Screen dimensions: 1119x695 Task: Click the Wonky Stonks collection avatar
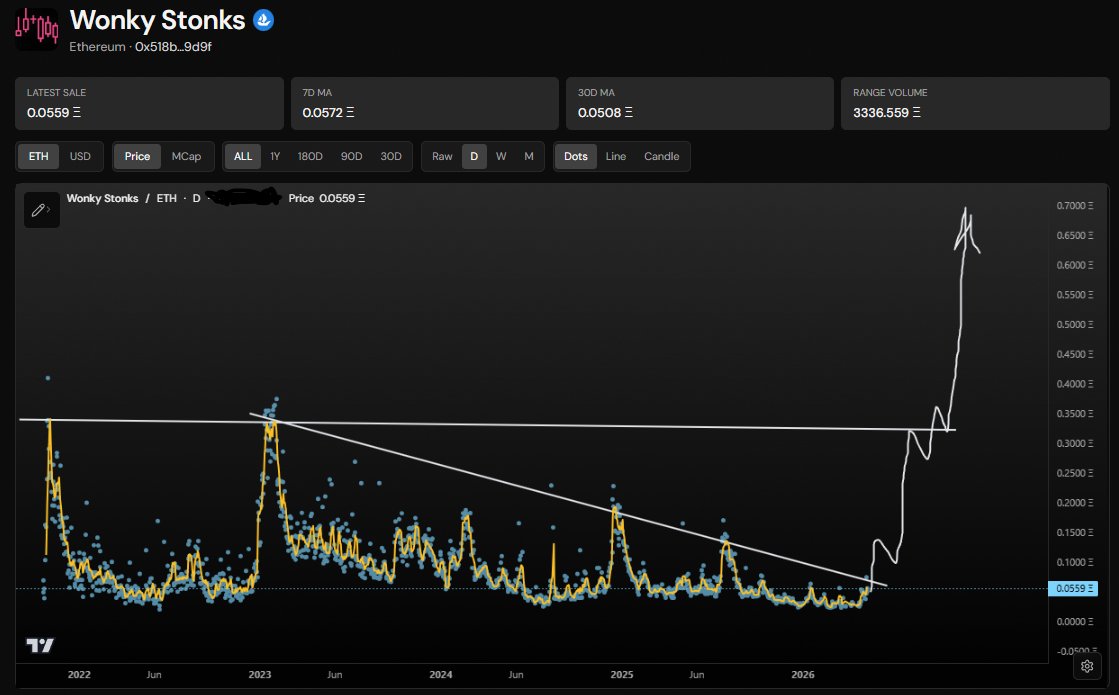36,29
